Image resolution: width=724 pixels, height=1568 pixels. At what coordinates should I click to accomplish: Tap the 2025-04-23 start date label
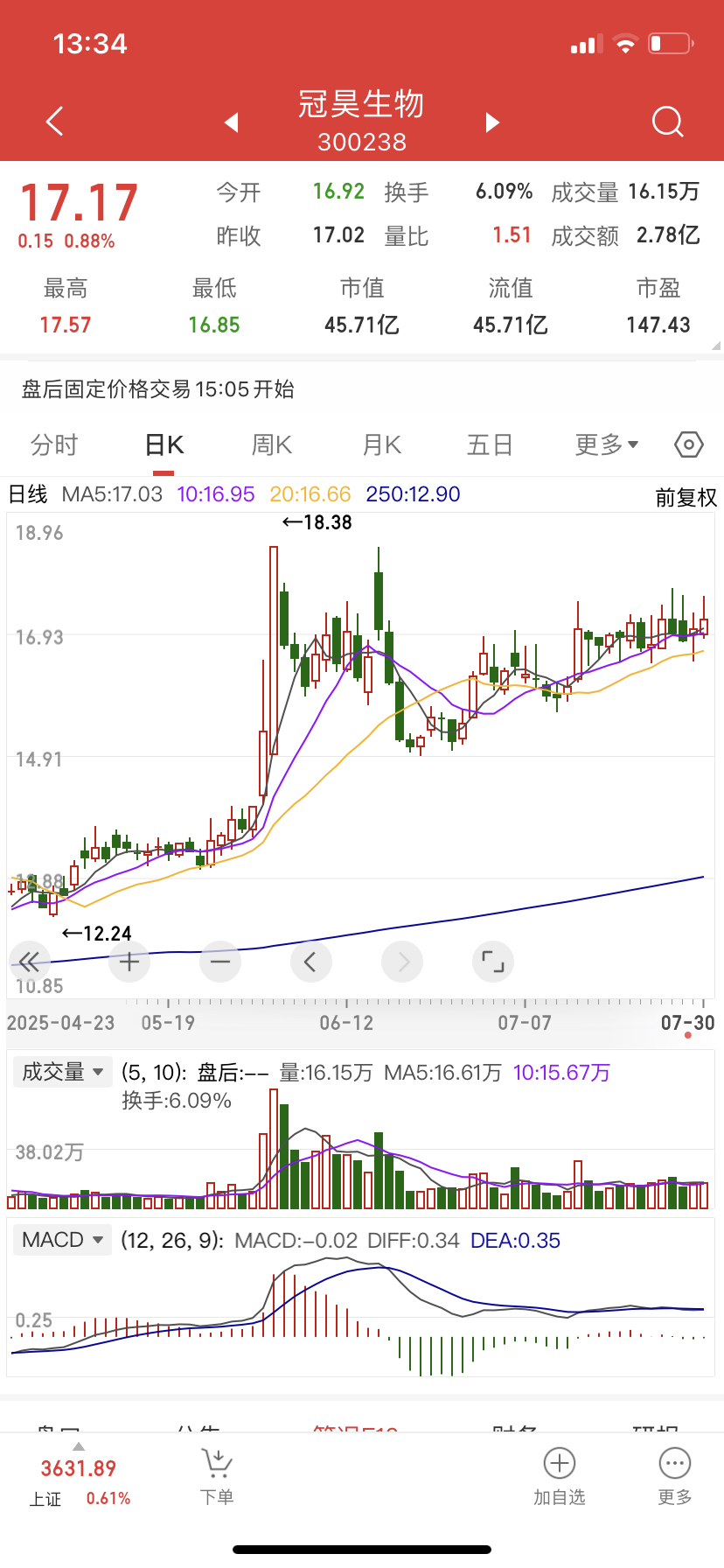pyautogui.click(x=60, y=1023)
